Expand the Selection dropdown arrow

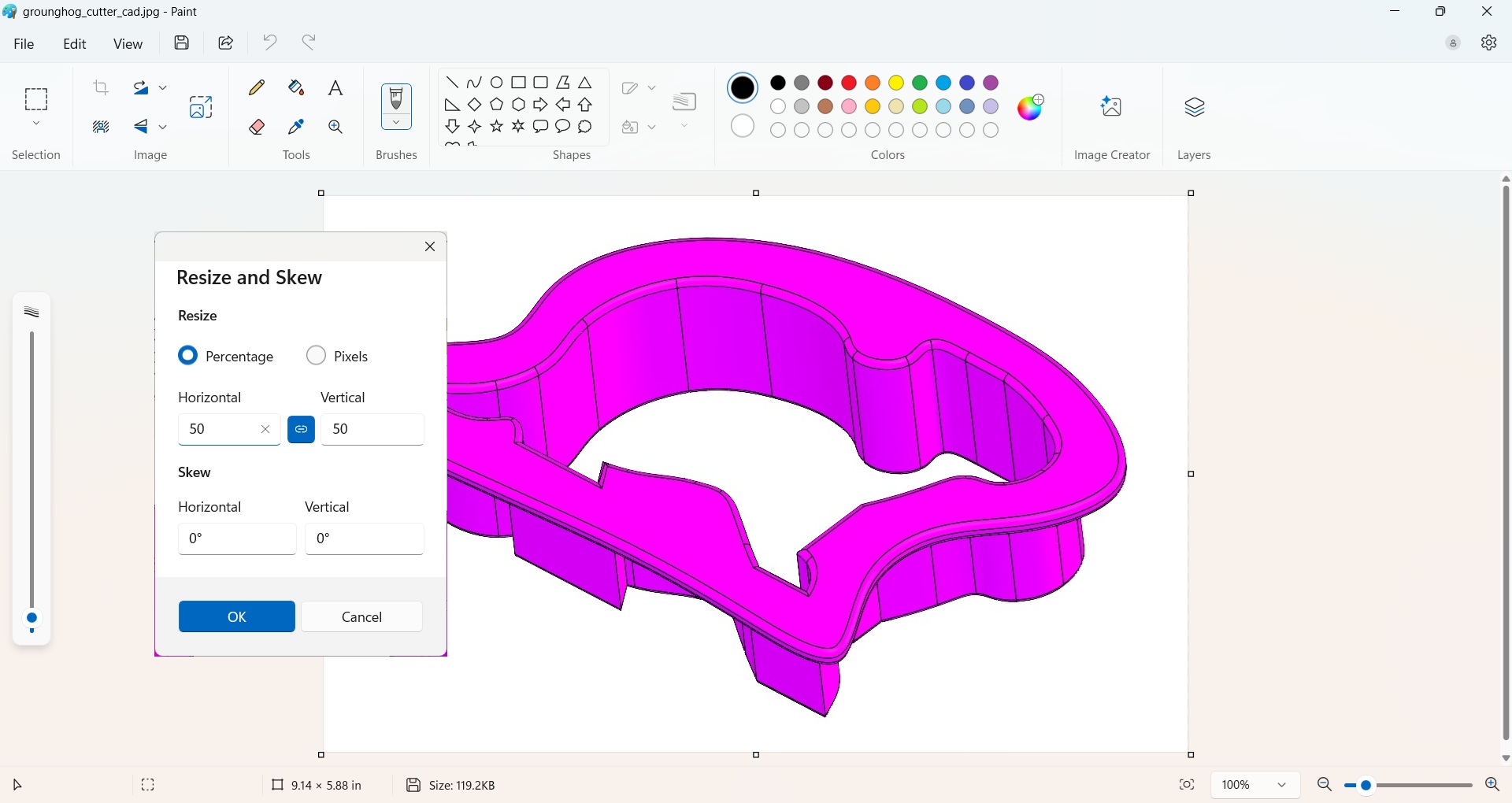coord(36,124)
